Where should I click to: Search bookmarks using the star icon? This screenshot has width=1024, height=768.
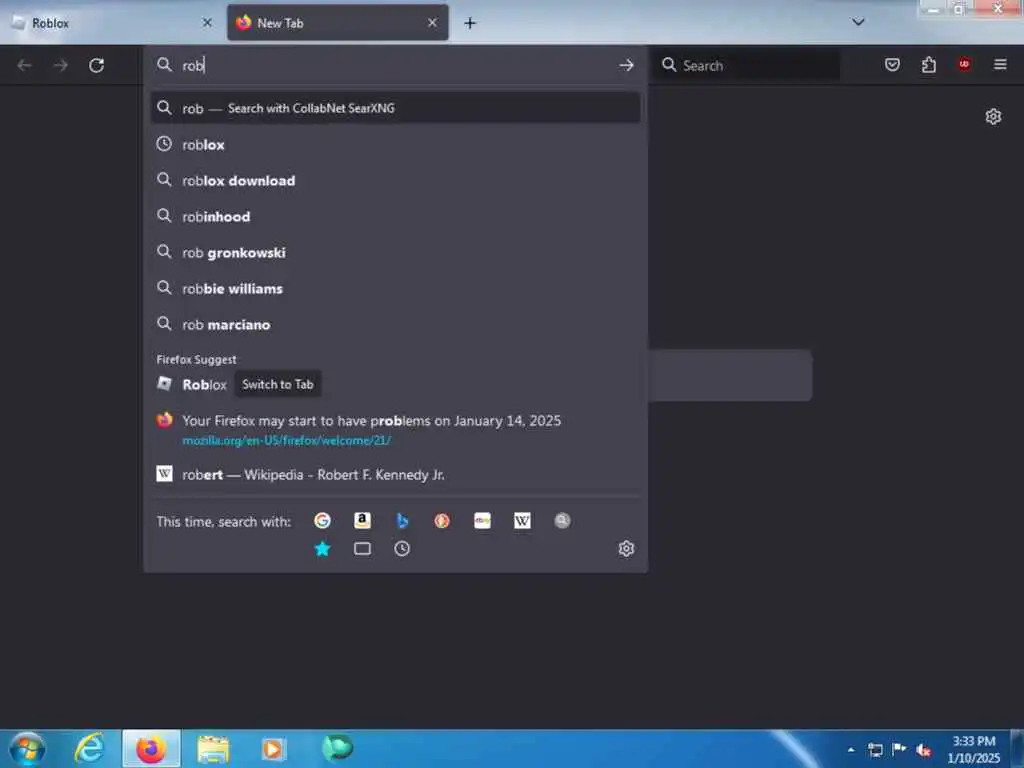322,549
